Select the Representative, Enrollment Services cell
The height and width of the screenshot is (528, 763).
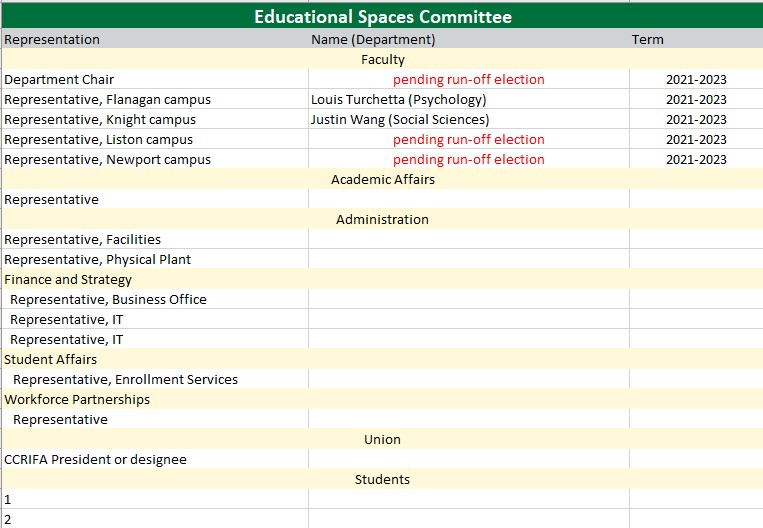point(125,380)
